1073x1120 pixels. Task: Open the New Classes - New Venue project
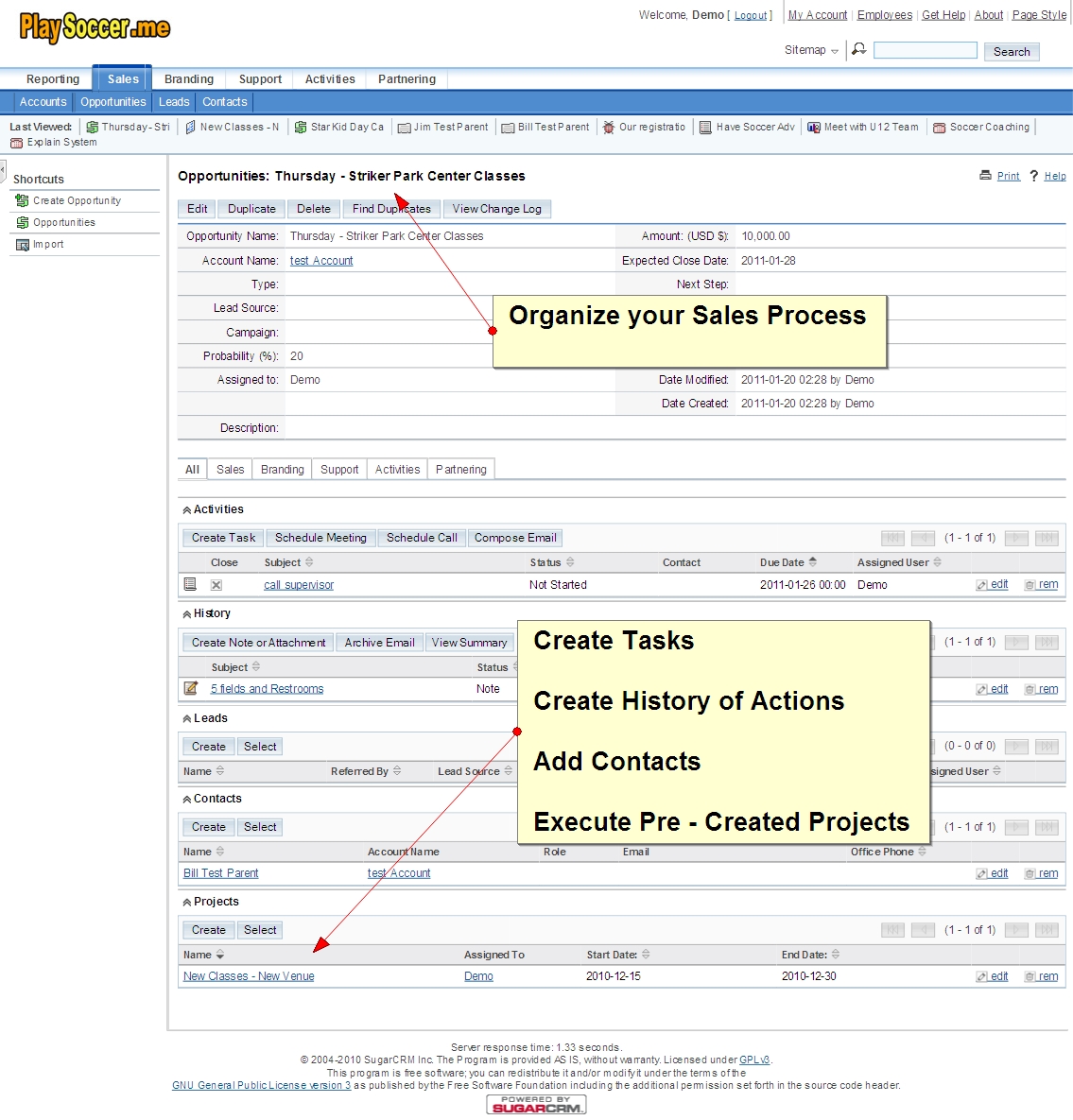[249, 976]
